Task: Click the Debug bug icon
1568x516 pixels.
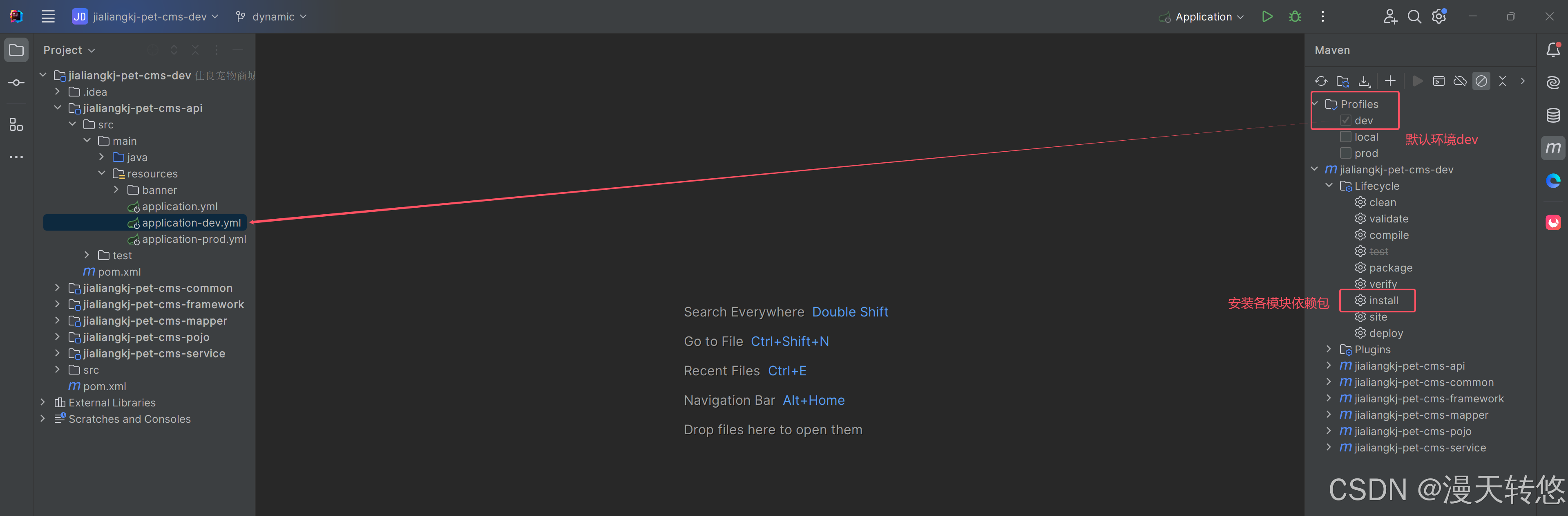Action: coord(1295,16)
